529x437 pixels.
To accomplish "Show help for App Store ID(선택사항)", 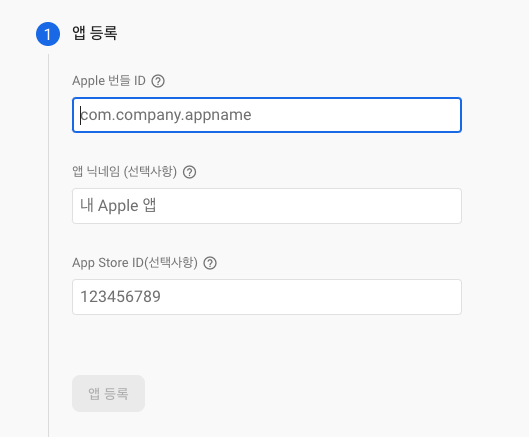I will click(x=210, y=263).
